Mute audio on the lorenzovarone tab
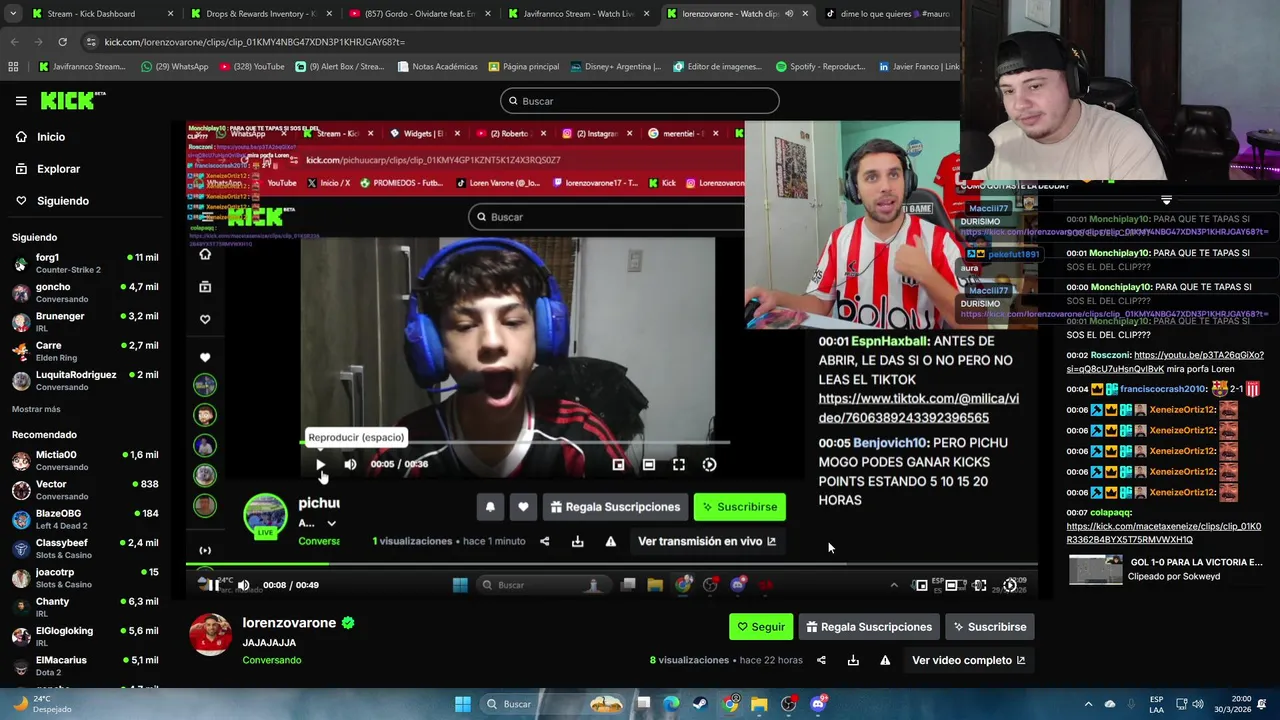Screen dimensions: 1280x720 [x=789, y=14]
